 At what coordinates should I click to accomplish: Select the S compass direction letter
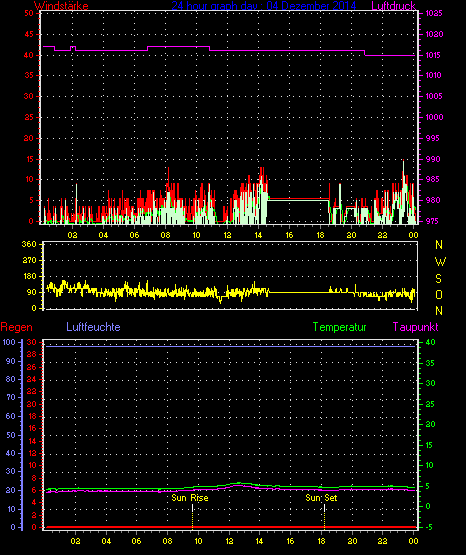tap(438, 279)
